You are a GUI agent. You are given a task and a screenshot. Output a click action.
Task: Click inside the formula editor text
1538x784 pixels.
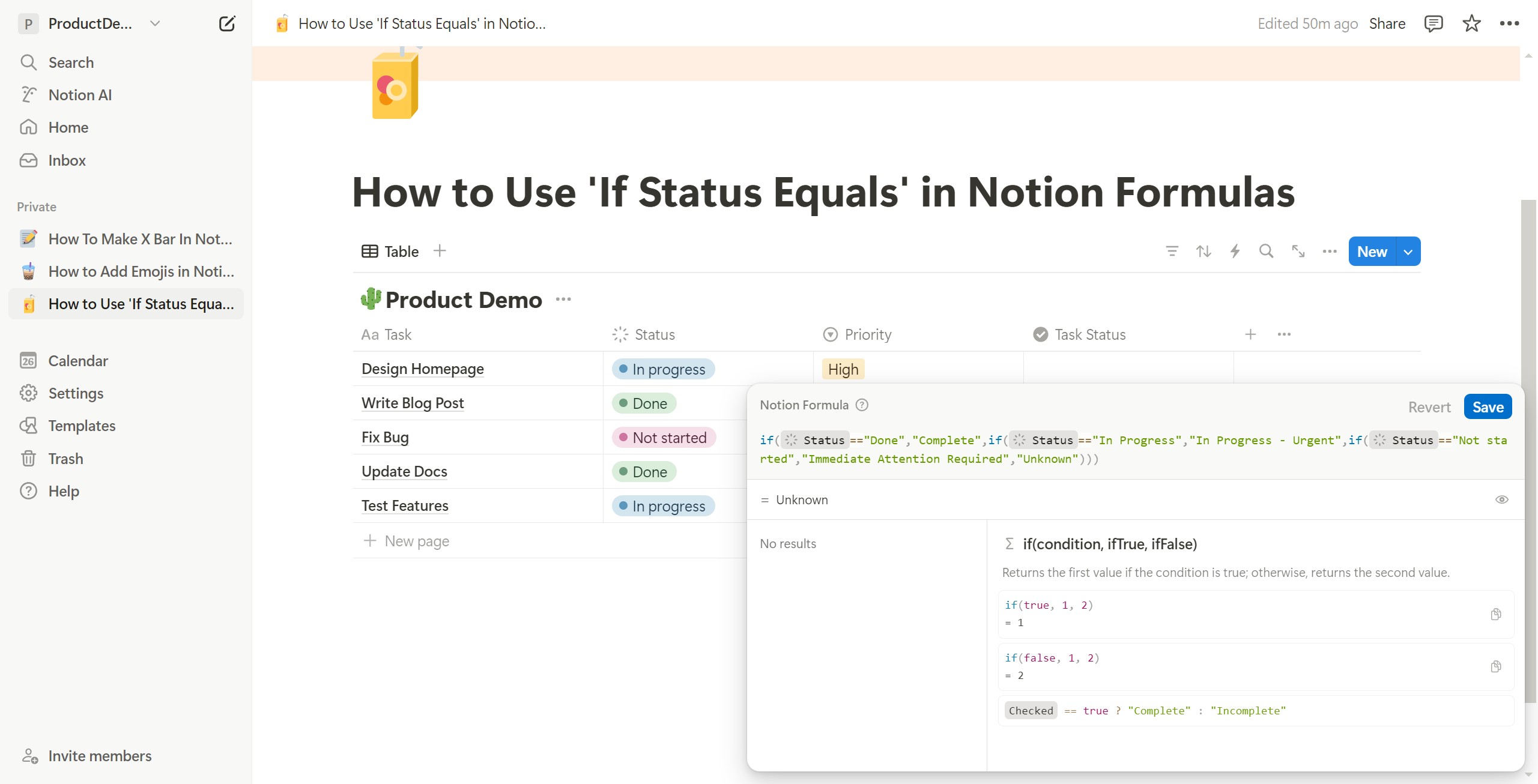[x=1134, y=450]
